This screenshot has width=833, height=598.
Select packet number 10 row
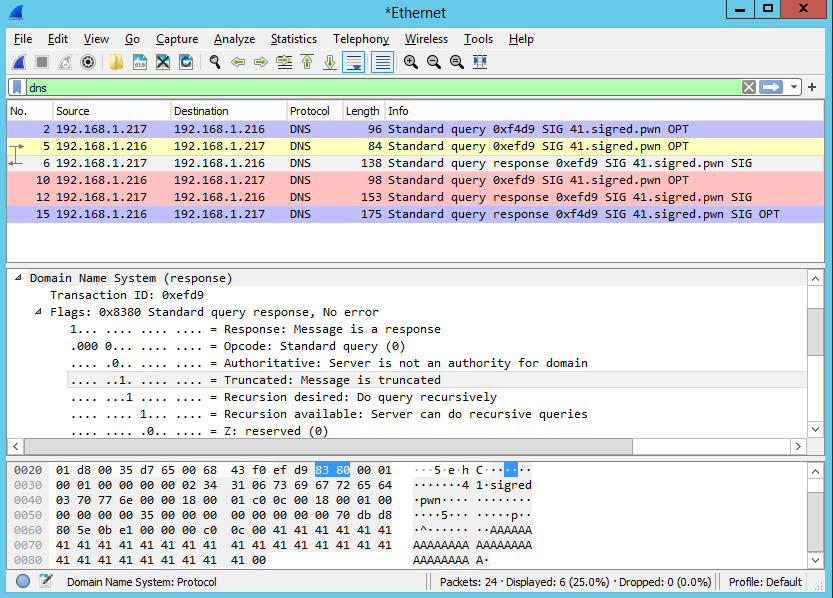click(415, 180)
